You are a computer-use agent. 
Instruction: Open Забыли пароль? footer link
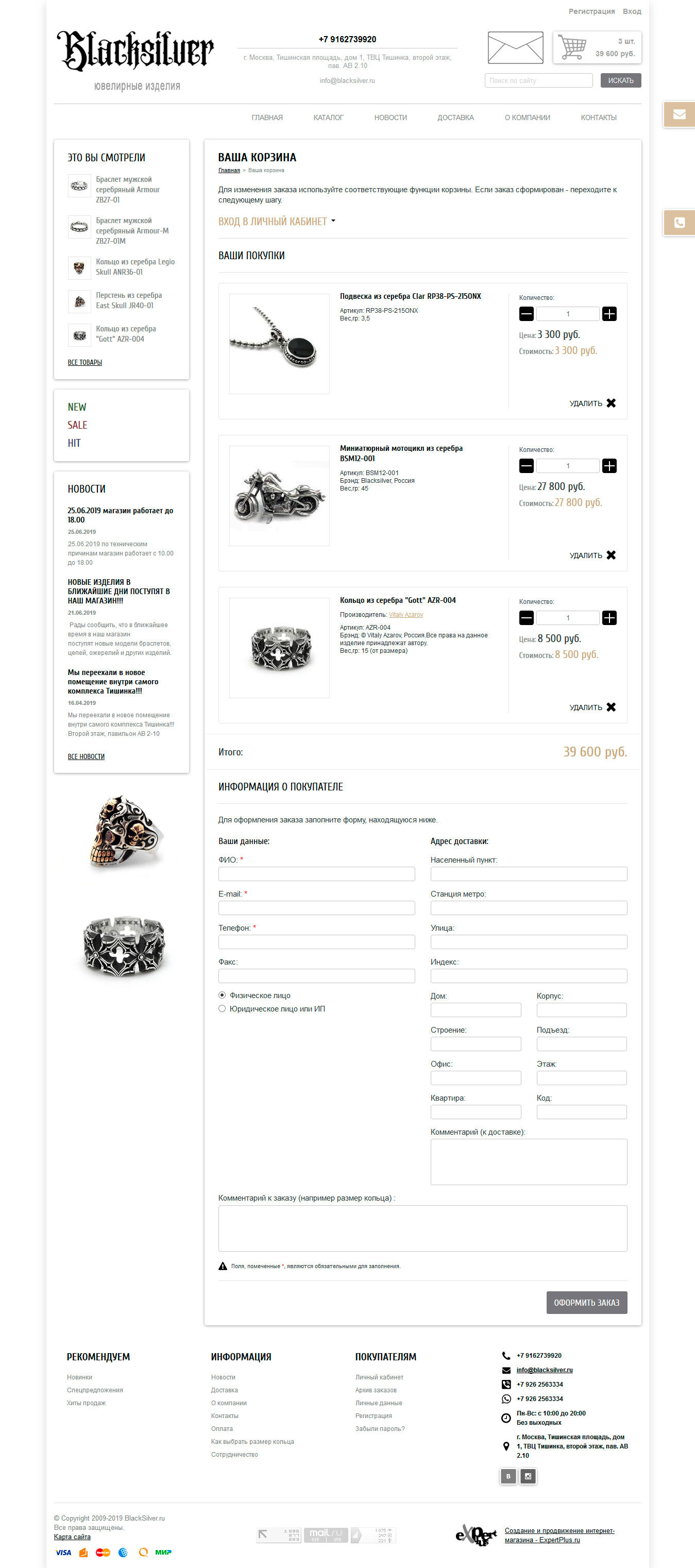coord(380,1428)
